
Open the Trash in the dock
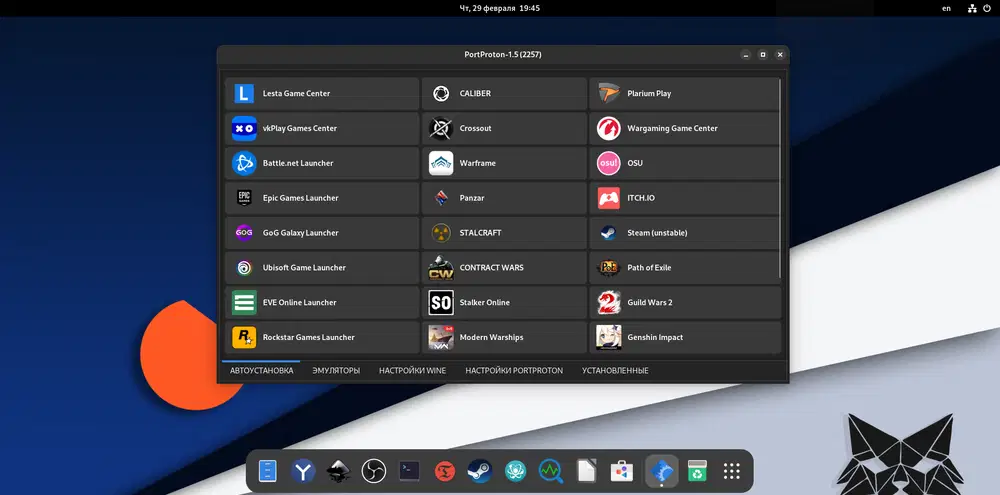697,471
